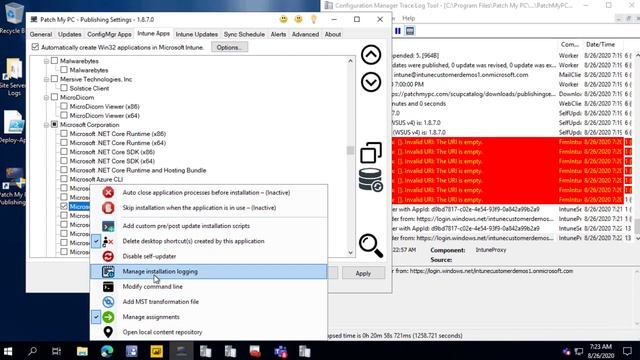Choose Add MST transformation file
Screen dimensions: 640x360
pyautogui.click(x=208, y=302)
